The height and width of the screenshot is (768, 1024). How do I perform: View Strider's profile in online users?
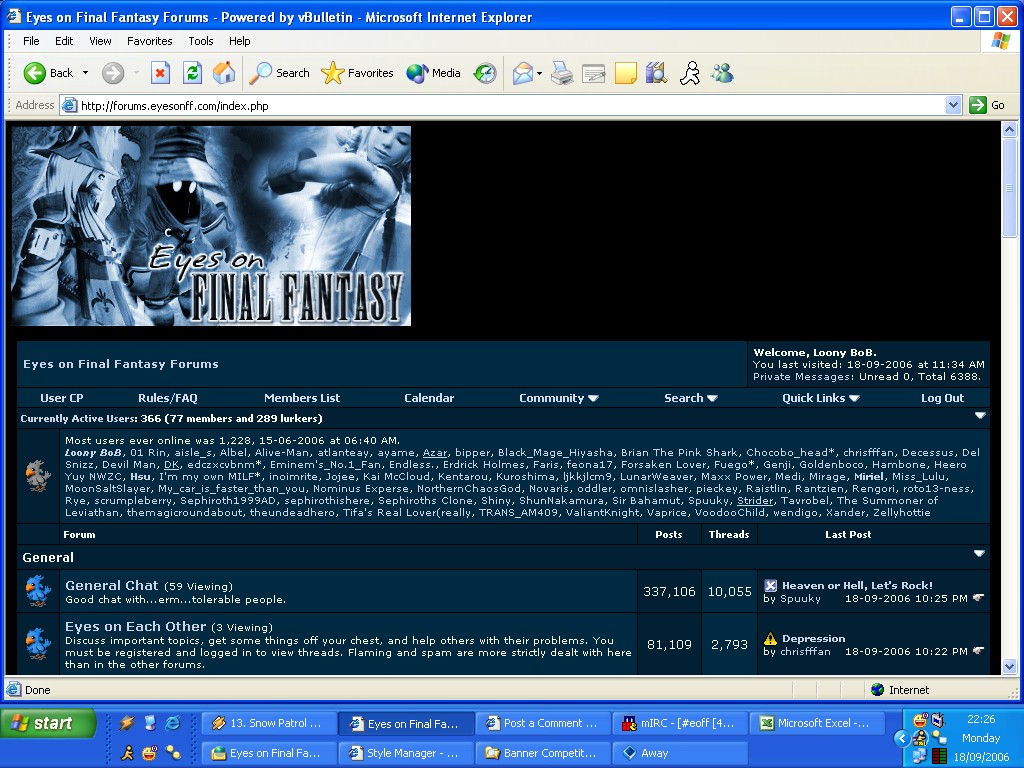pyautogui.click(x=755, y=500)
